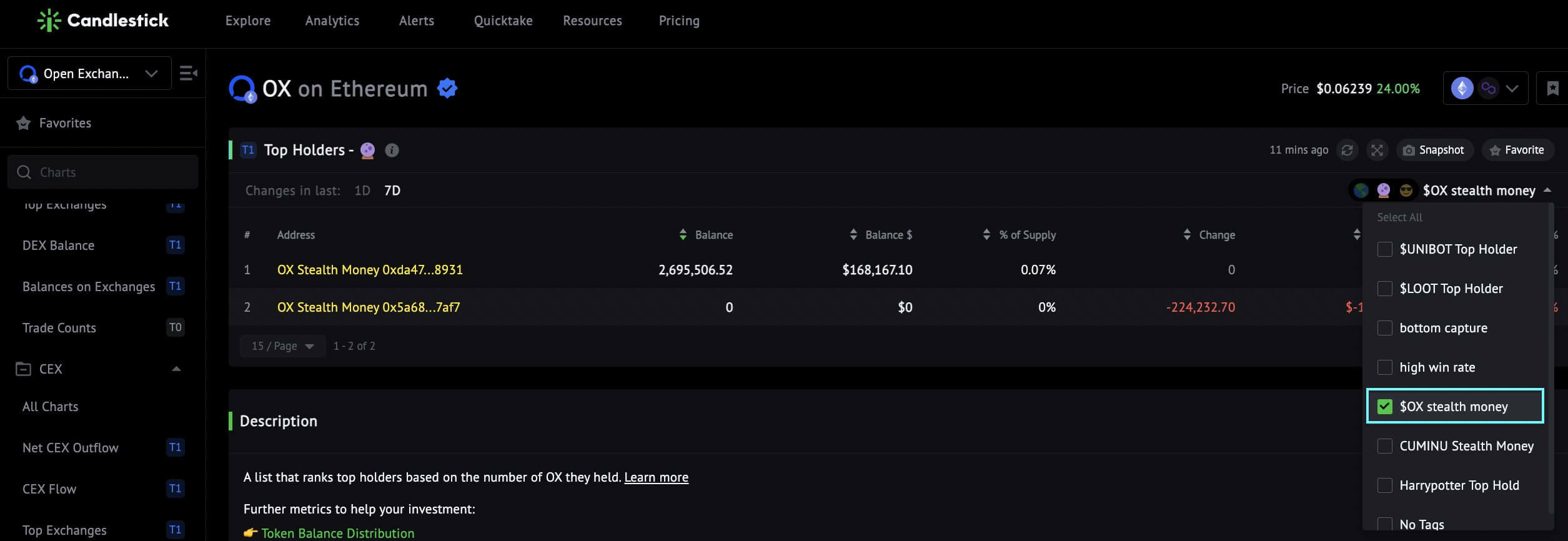Check the CUMINU Stealth Money checkbox
The width and height of the screenshot is (1568, 541).
[x=1385, y=446]
